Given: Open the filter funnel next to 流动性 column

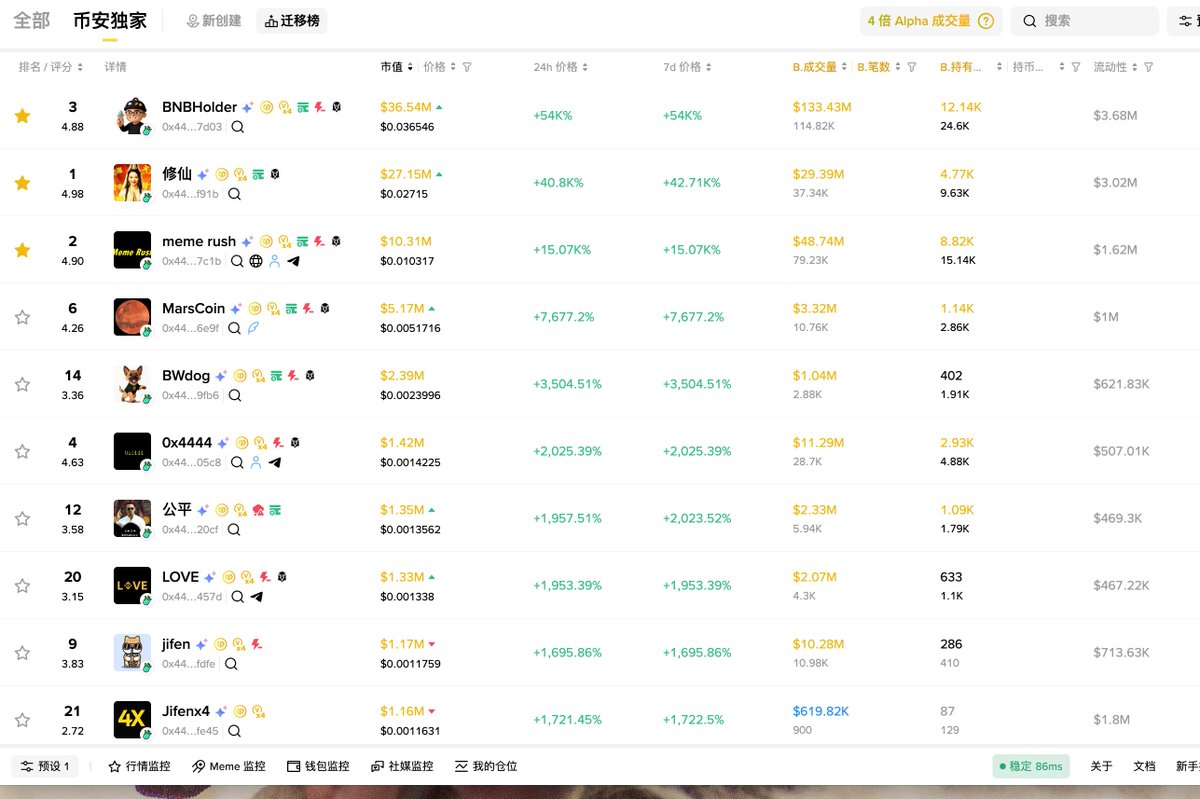Looking at the screenshot, I should pos(1149,67).
